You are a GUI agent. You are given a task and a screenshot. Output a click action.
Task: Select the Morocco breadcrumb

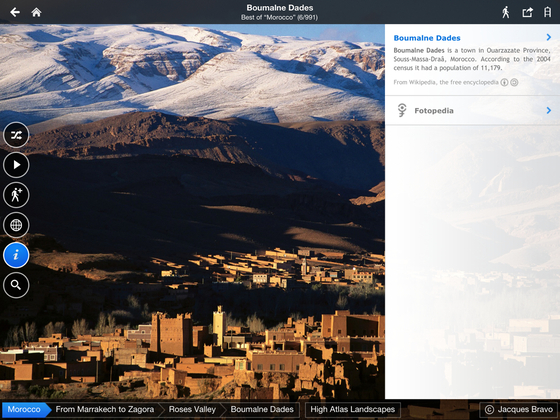pyautogui.click(x=25, y=409)
